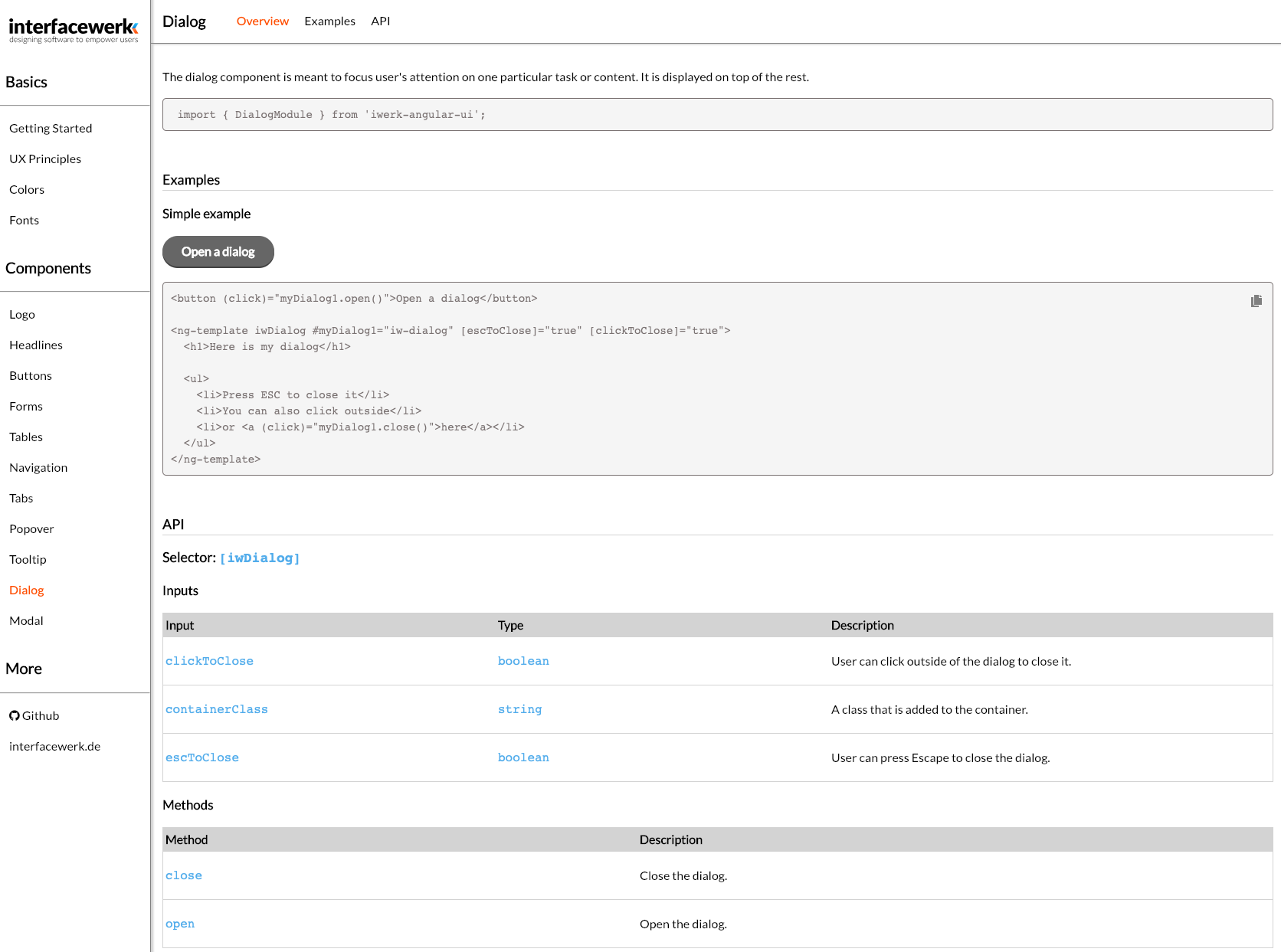Image resolution: width=1281 pixels, height=952 pixels.
Task: Click the close method name
Action: point(184,875)
